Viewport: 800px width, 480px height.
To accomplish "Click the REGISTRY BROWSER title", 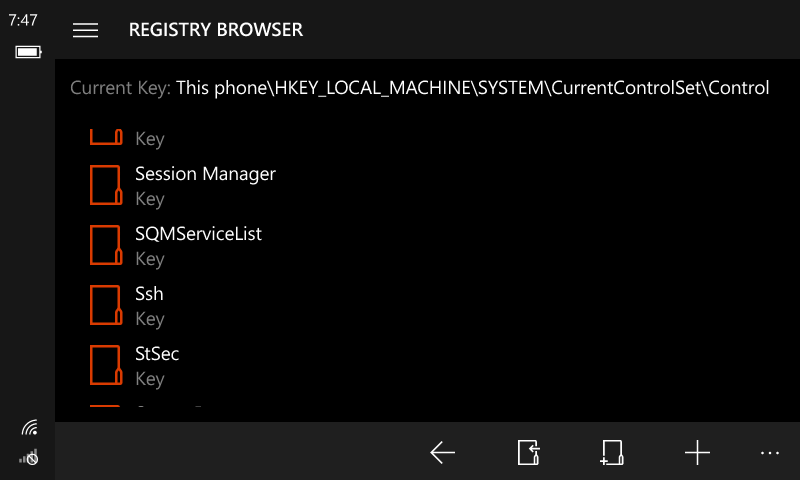I will (x=216, y=30).
